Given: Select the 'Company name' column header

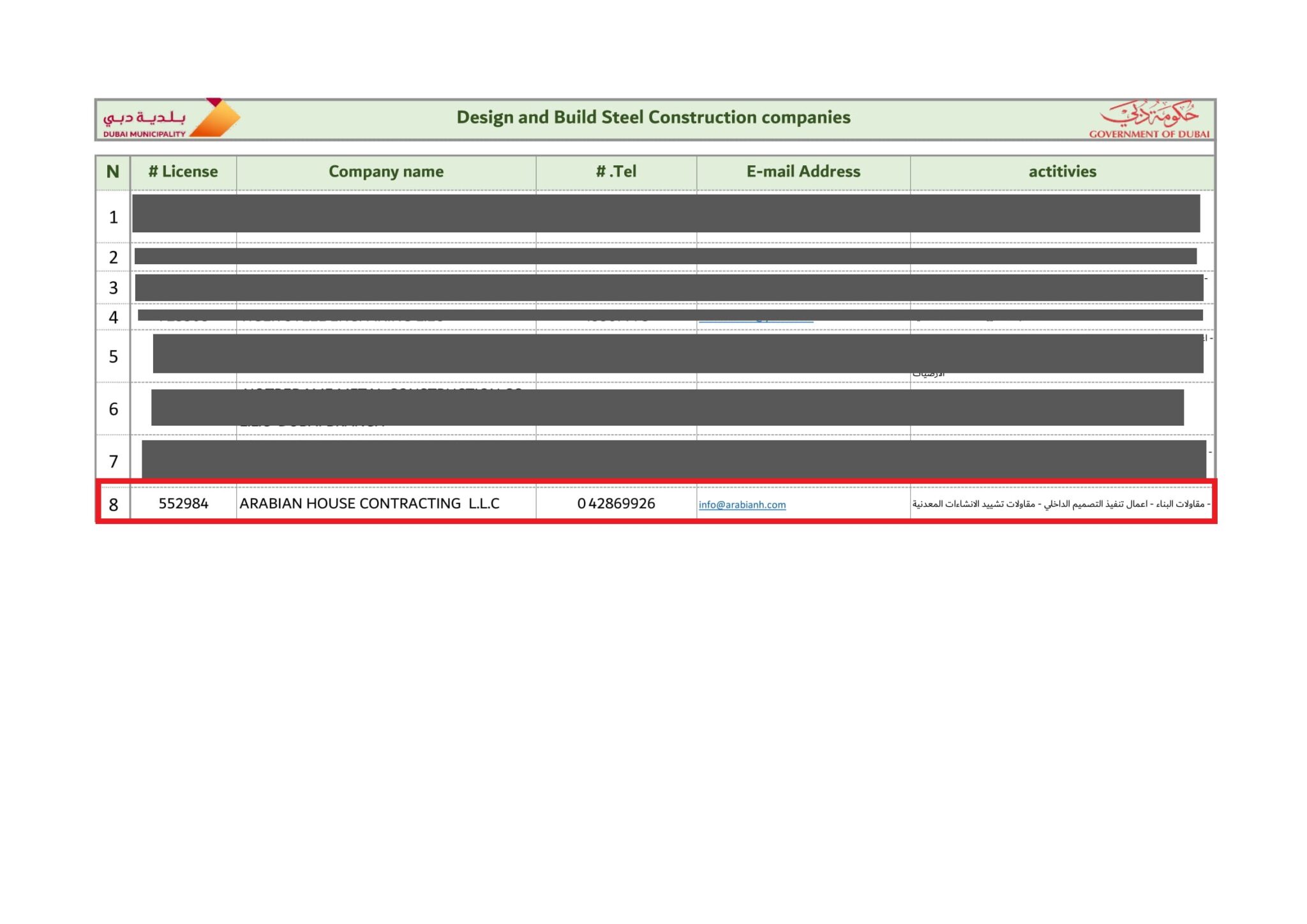Looking at the screenshot, I should point(385,172).
